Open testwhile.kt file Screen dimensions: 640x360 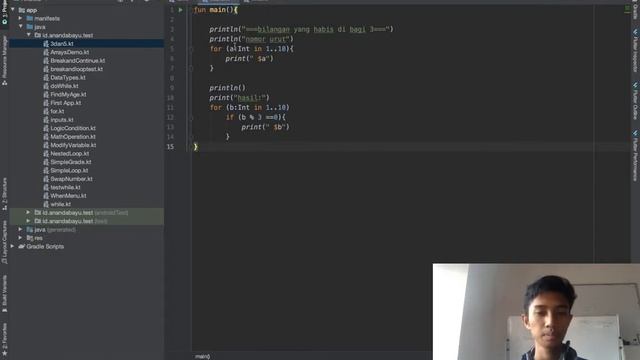pyautogui.click(x=65, y=187)
